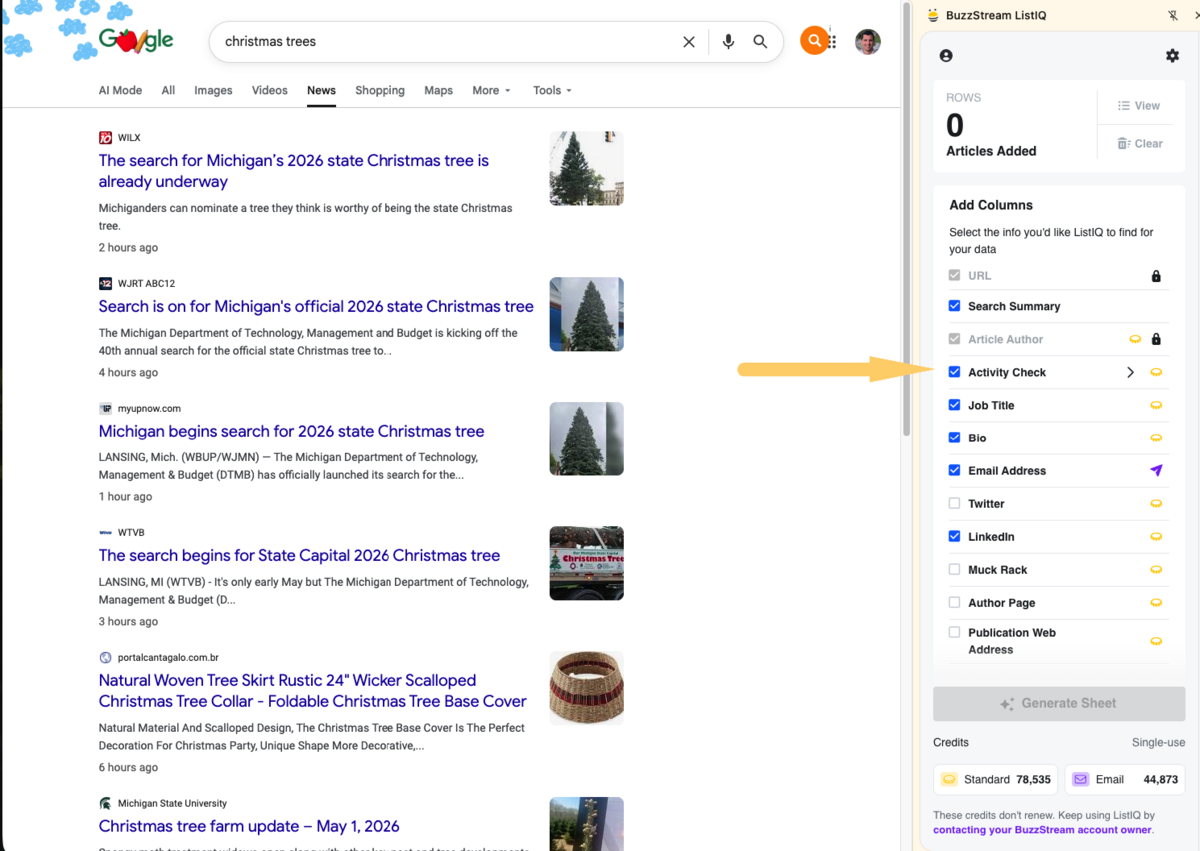Uncheck the Email Address column
Viewport: 1200px width, 851px height.
point(954,470)
